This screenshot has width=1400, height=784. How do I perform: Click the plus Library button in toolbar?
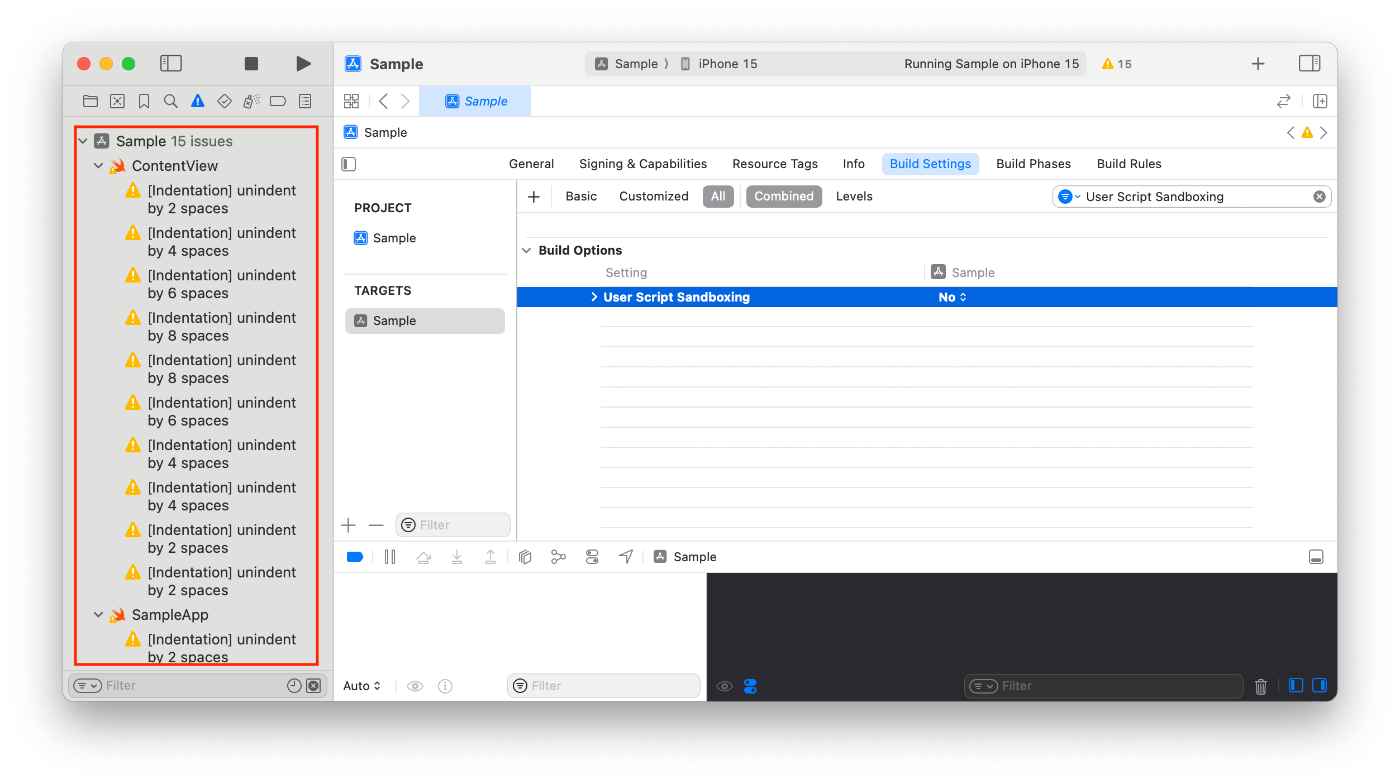point(1258,64)
